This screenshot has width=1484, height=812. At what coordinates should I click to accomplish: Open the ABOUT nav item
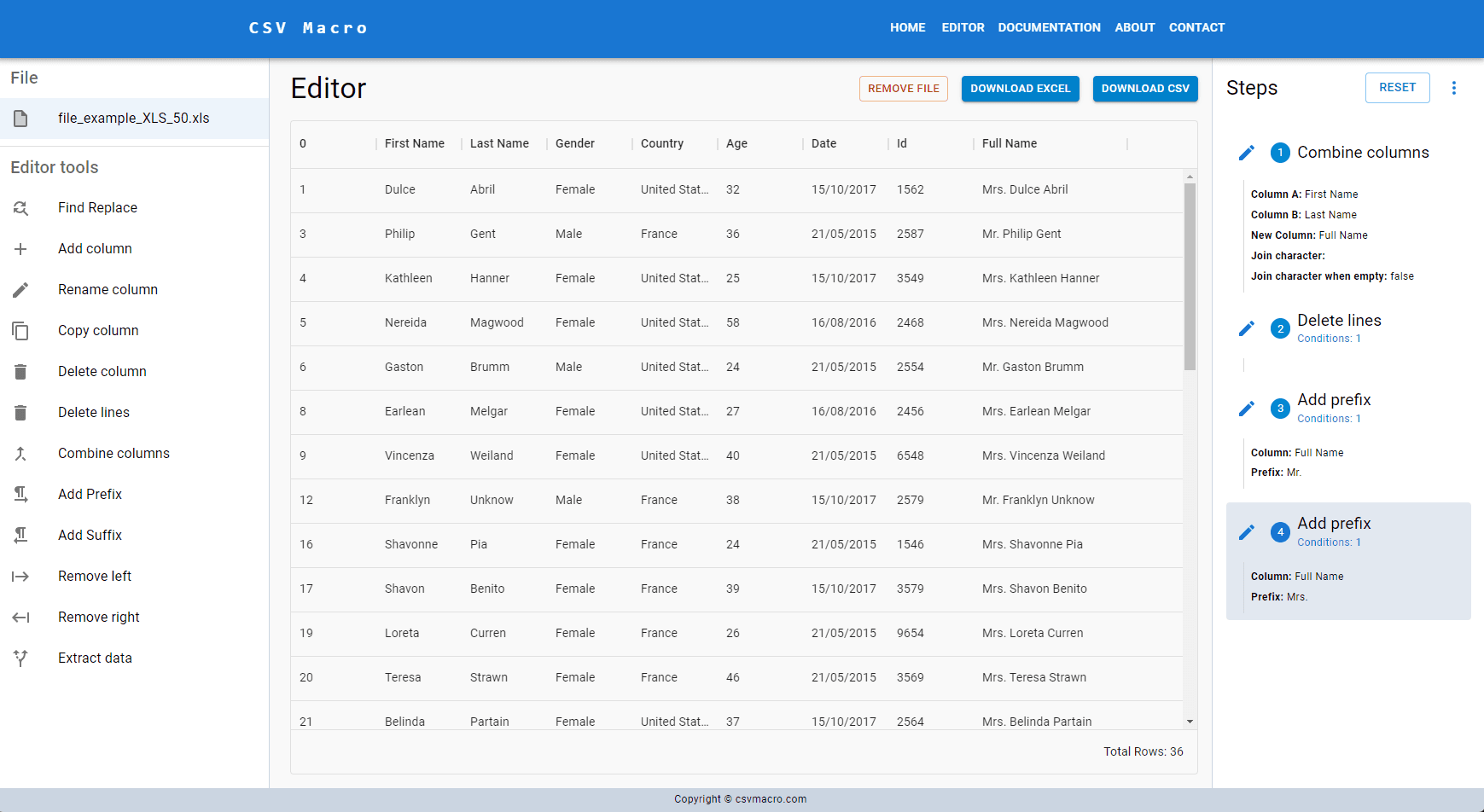coord(1134,27)
